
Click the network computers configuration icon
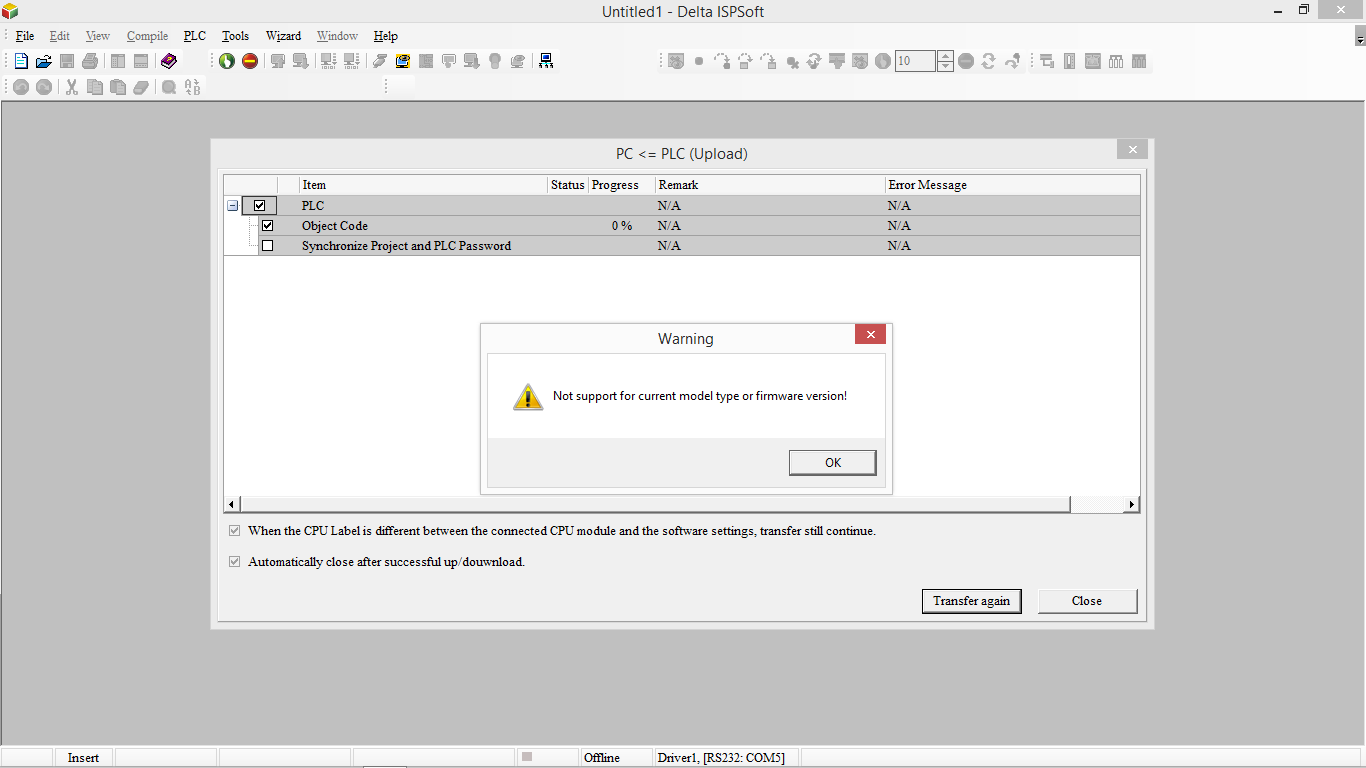click(546, 61)
